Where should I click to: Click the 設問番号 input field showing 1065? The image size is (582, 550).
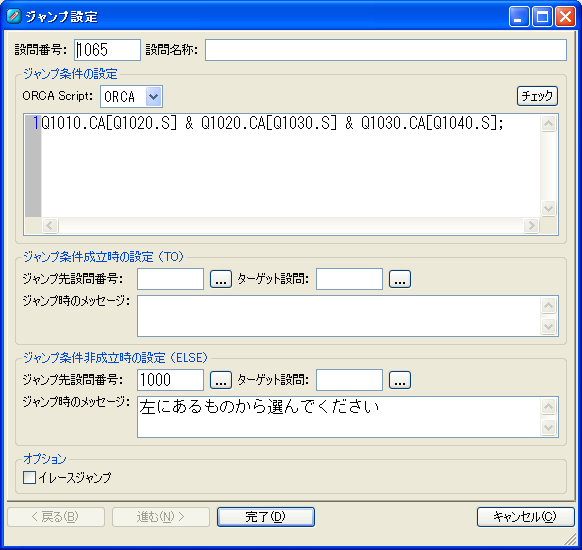(107, 50)
